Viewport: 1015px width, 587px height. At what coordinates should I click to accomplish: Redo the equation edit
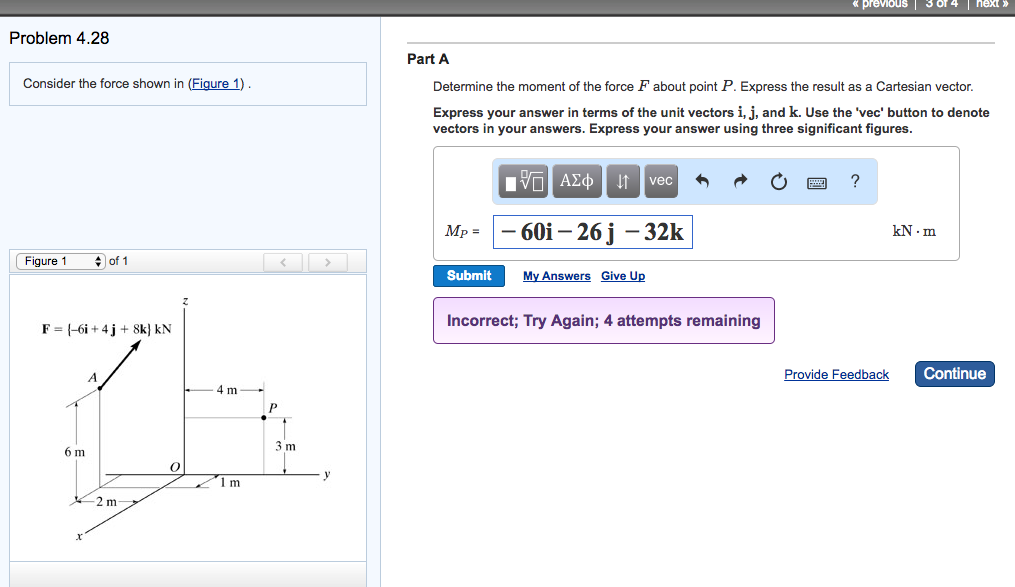[742, 181]
